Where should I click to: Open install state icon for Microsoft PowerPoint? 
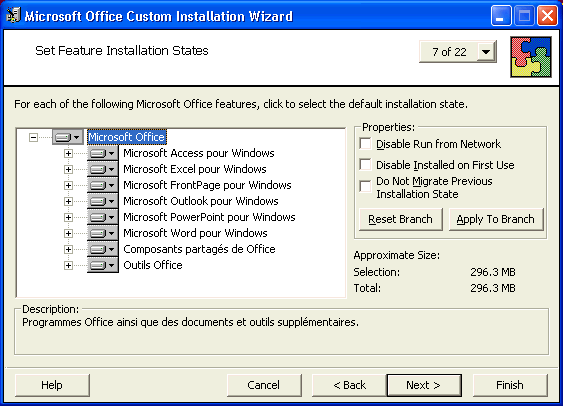click(x=102, y=217)
